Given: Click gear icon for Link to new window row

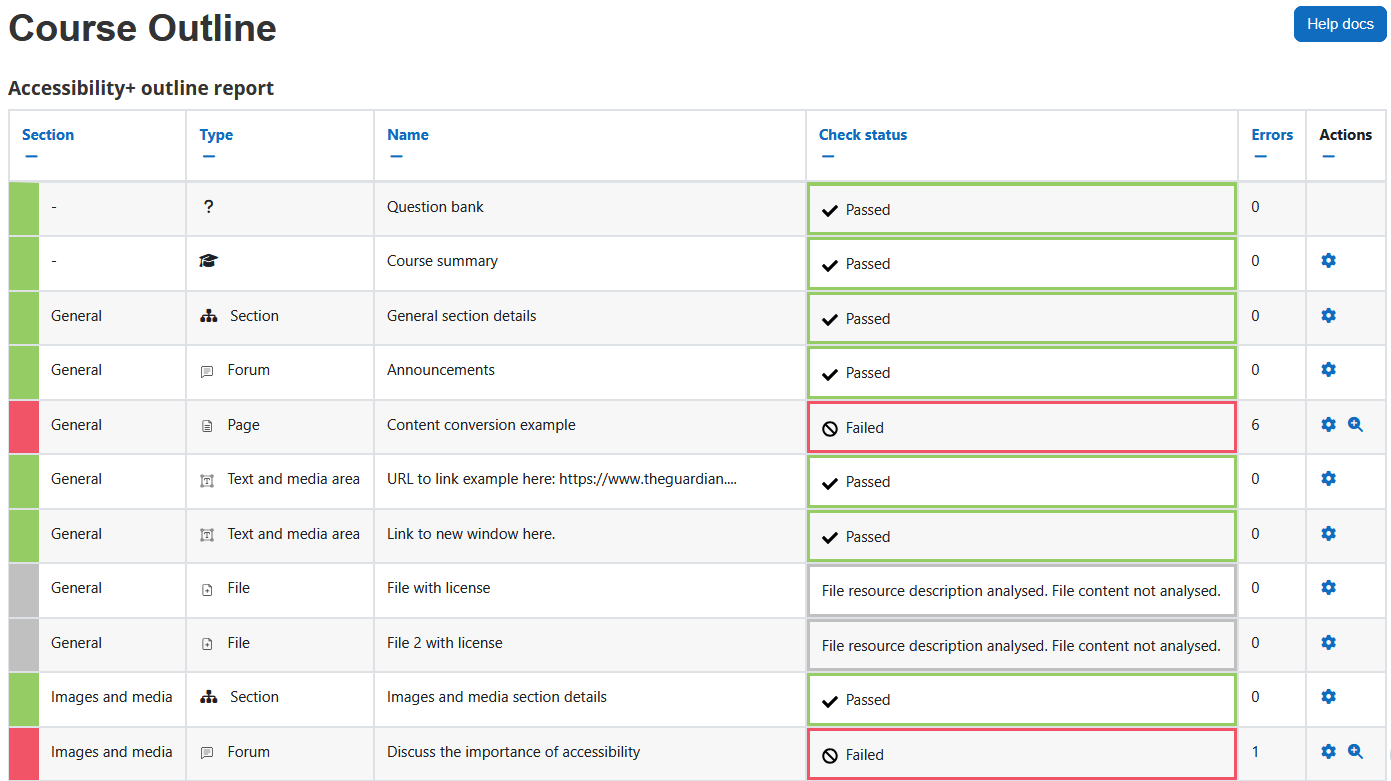Looking at the screenshot, I should point(1328,534).
